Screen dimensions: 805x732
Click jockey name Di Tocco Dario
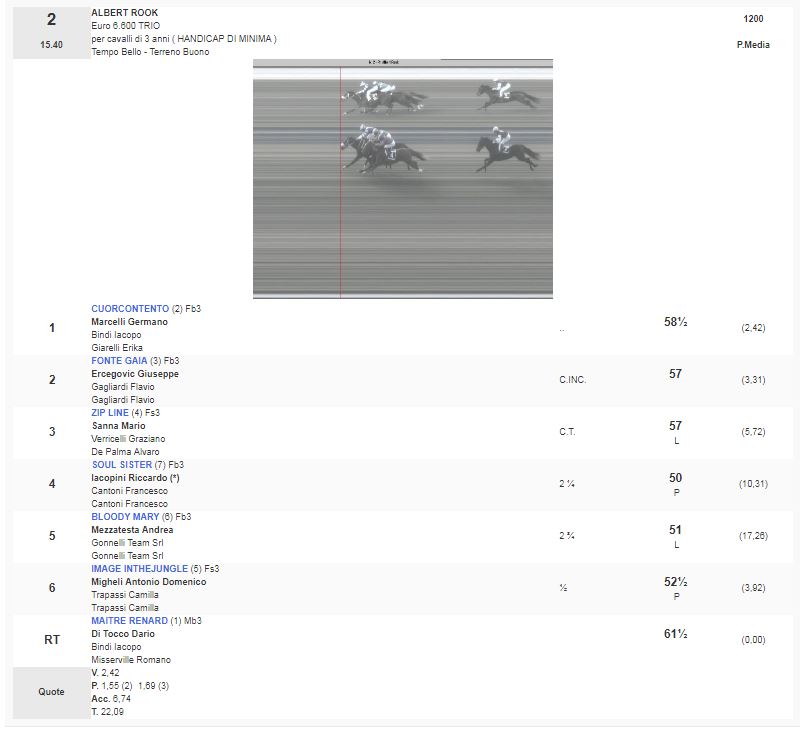point(121,634)
